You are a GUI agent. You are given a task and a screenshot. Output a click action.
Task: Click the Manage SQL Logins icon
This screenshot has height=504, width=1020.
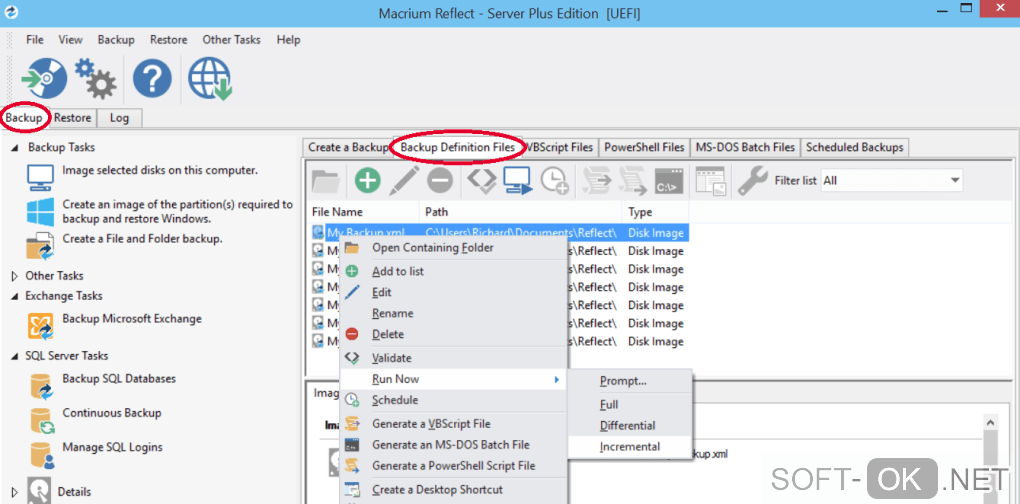[40, 455]
